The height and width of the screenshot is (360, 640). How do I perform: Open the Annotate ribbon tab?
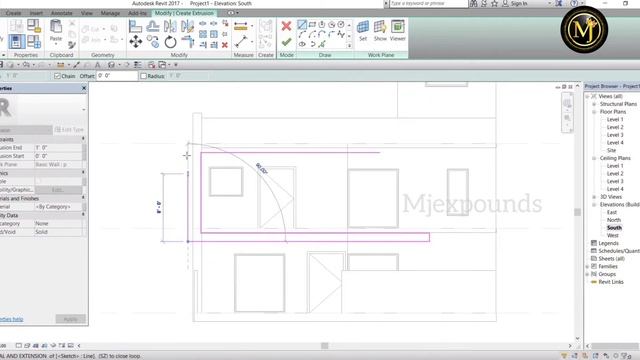tap(61, 13)
